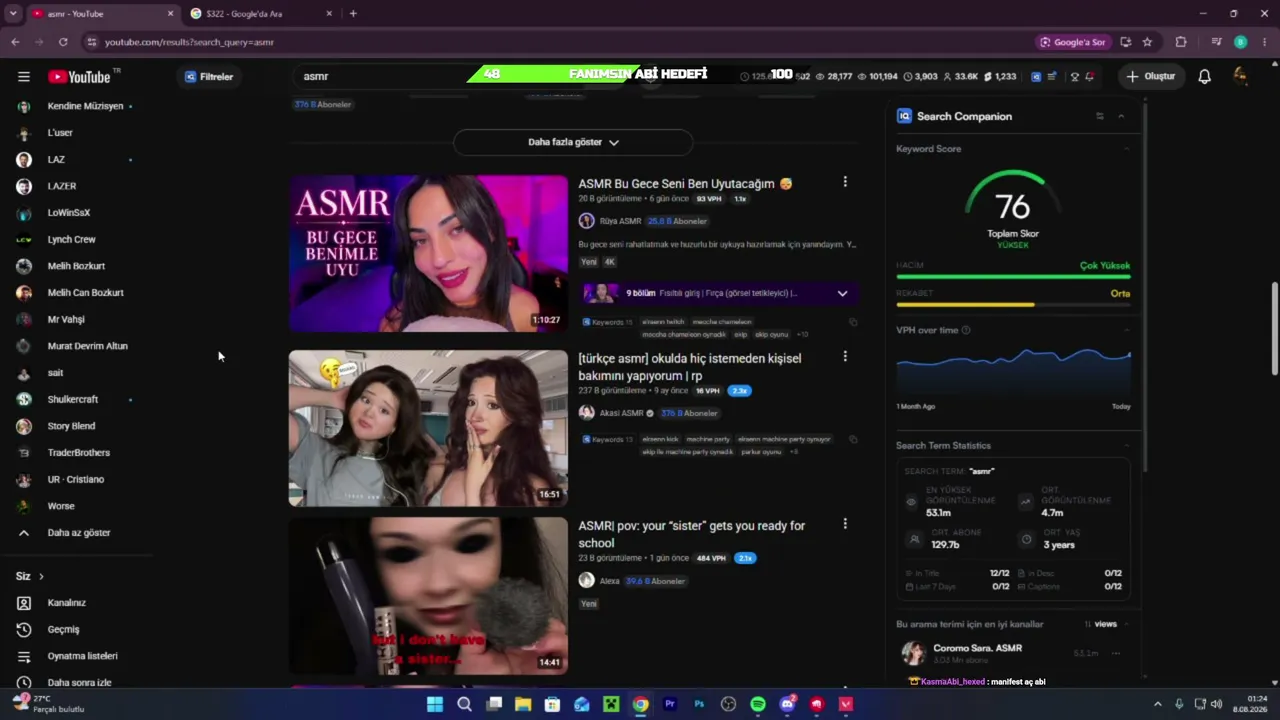Open 'Oynatma listeleri' in the sidebar
The height and width of the screenshot is (720, 1280).
click(82, 656)
